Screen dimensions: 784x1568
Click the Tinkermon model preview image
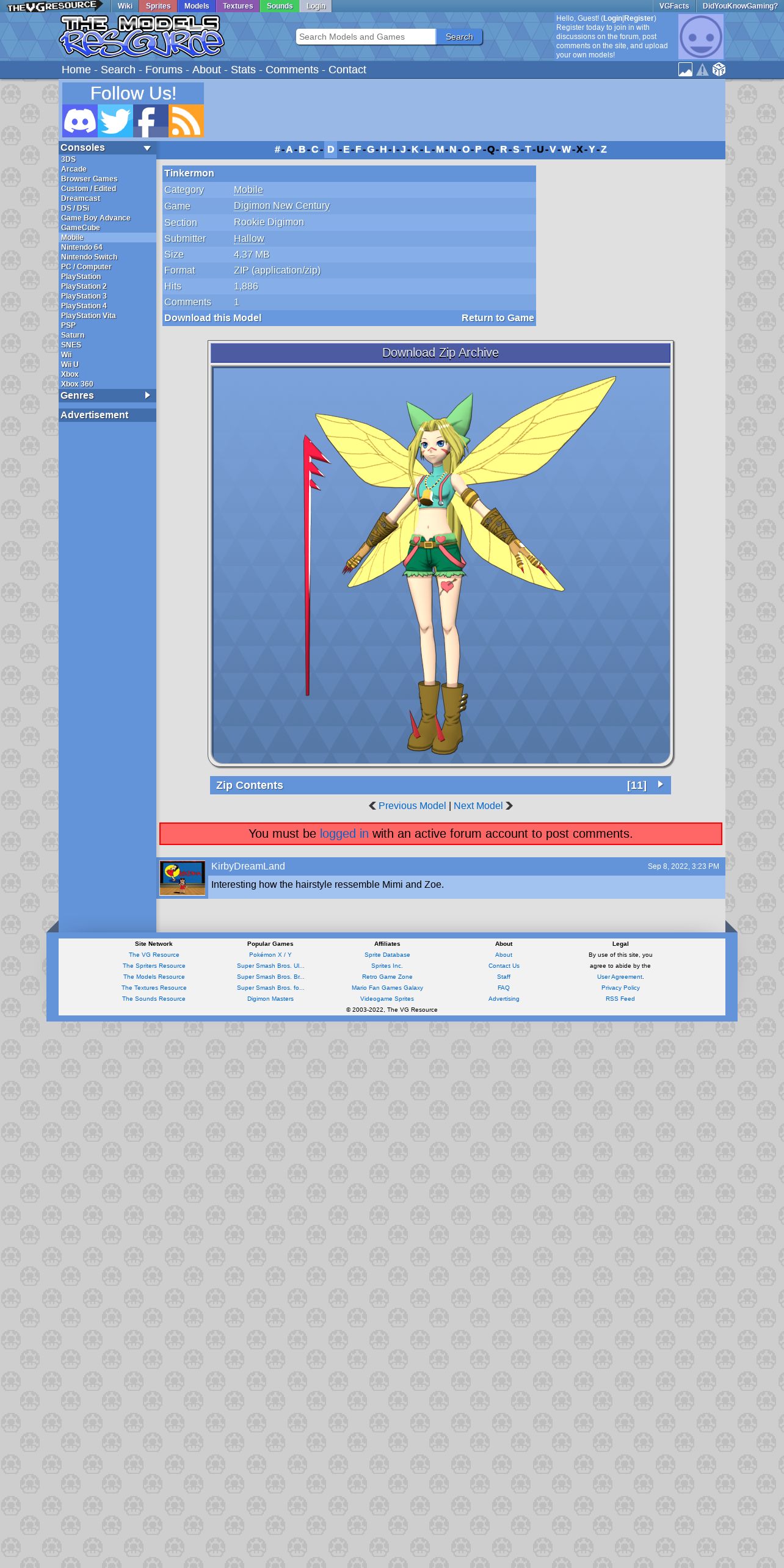point(440,565)
